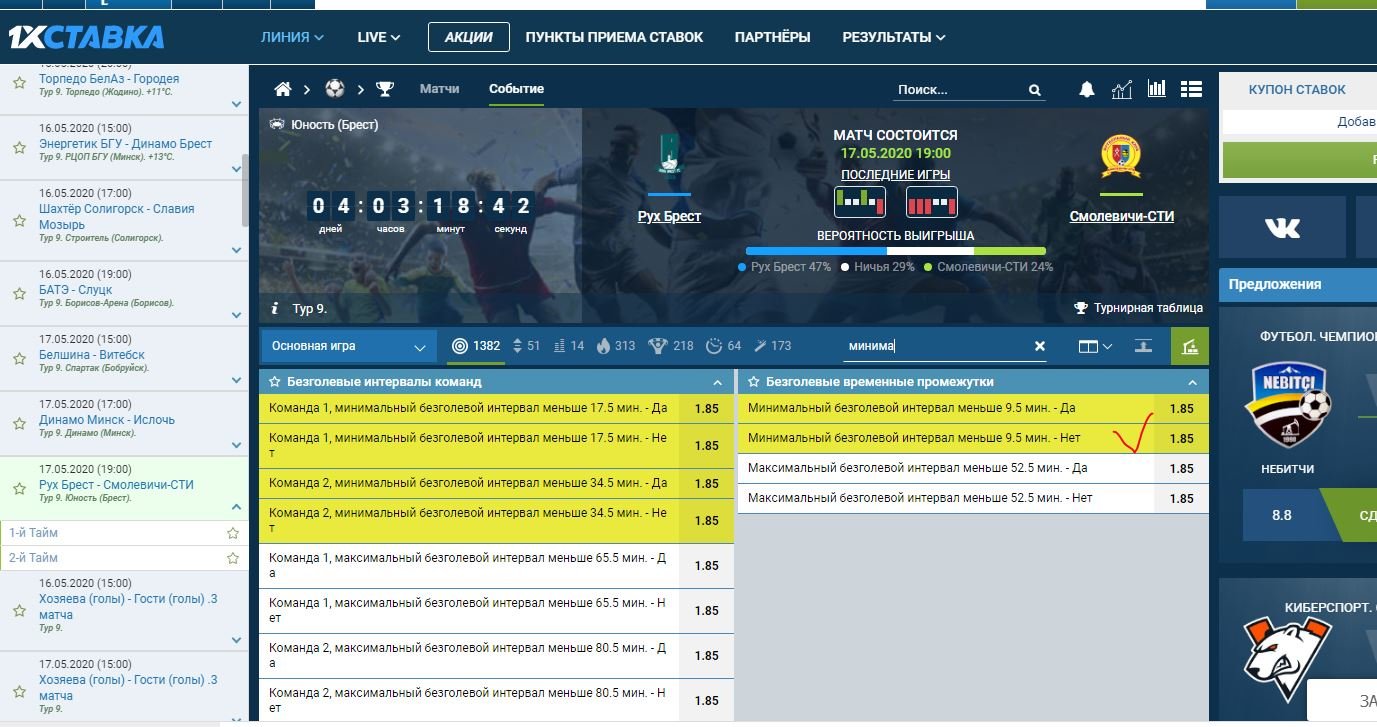Viewport: 1377px width, 727px height.
Task: Open the Турнирная таблица link
Action: tap(1139, 308)
